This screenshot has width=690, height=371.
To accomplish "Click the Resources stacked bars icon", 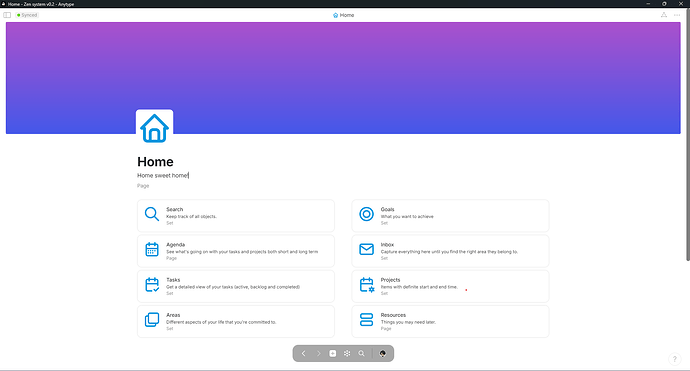I will click(x=366, y=320).
